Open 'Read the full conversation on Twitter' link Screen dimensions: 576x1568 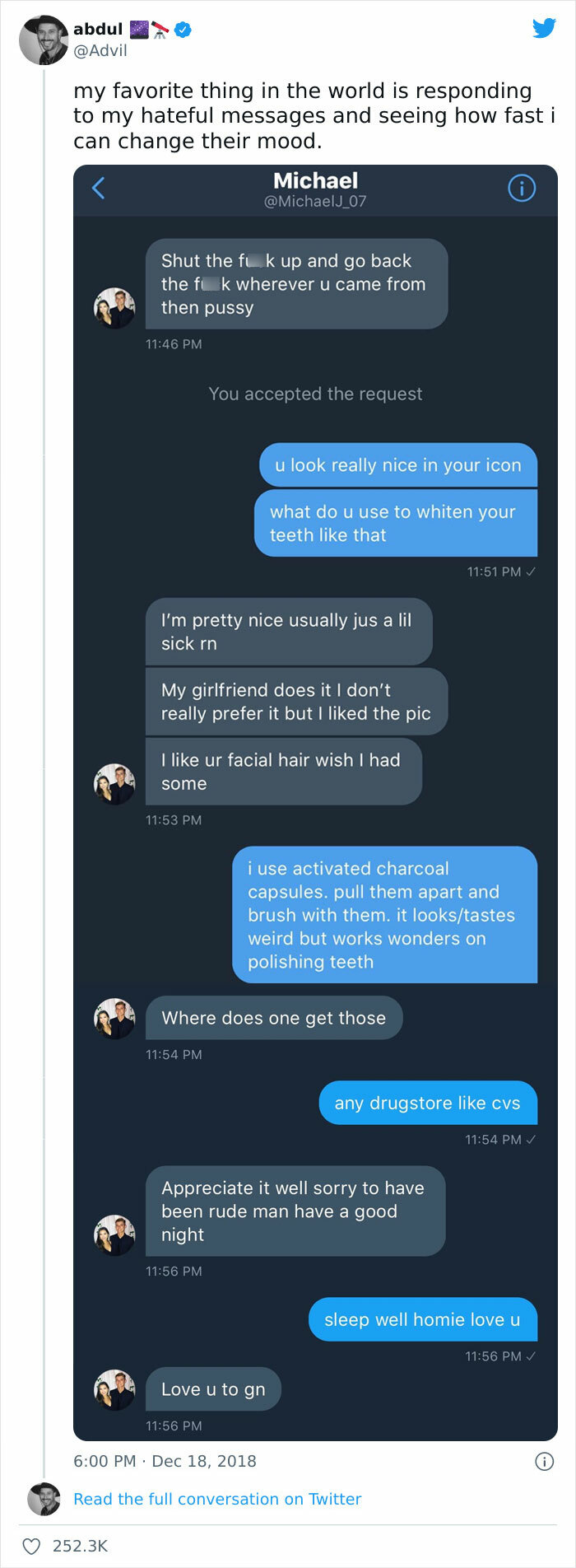point(217,1499)
